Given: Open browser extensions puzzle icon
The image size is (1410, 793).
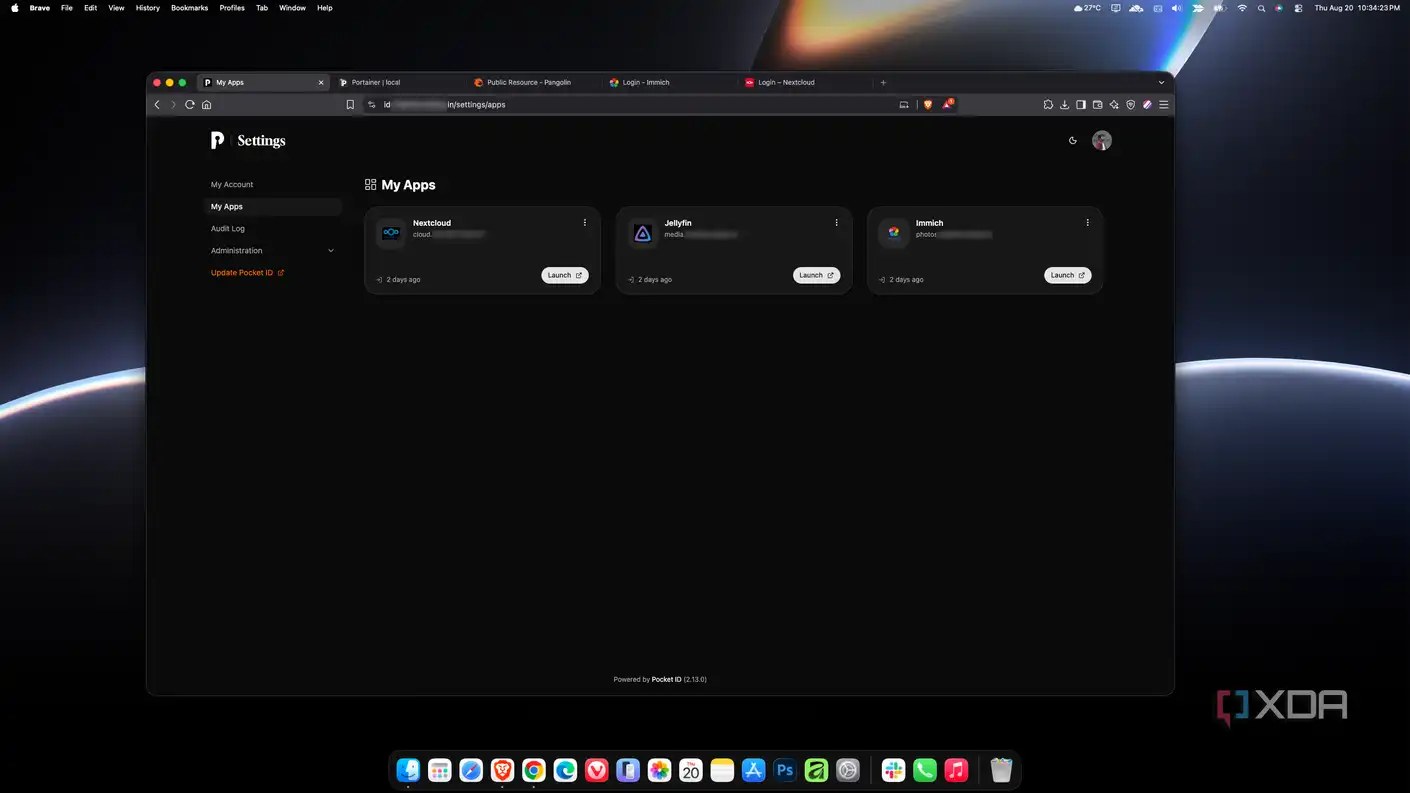Looking at the screenshot, I should [x=1048, y=105].
